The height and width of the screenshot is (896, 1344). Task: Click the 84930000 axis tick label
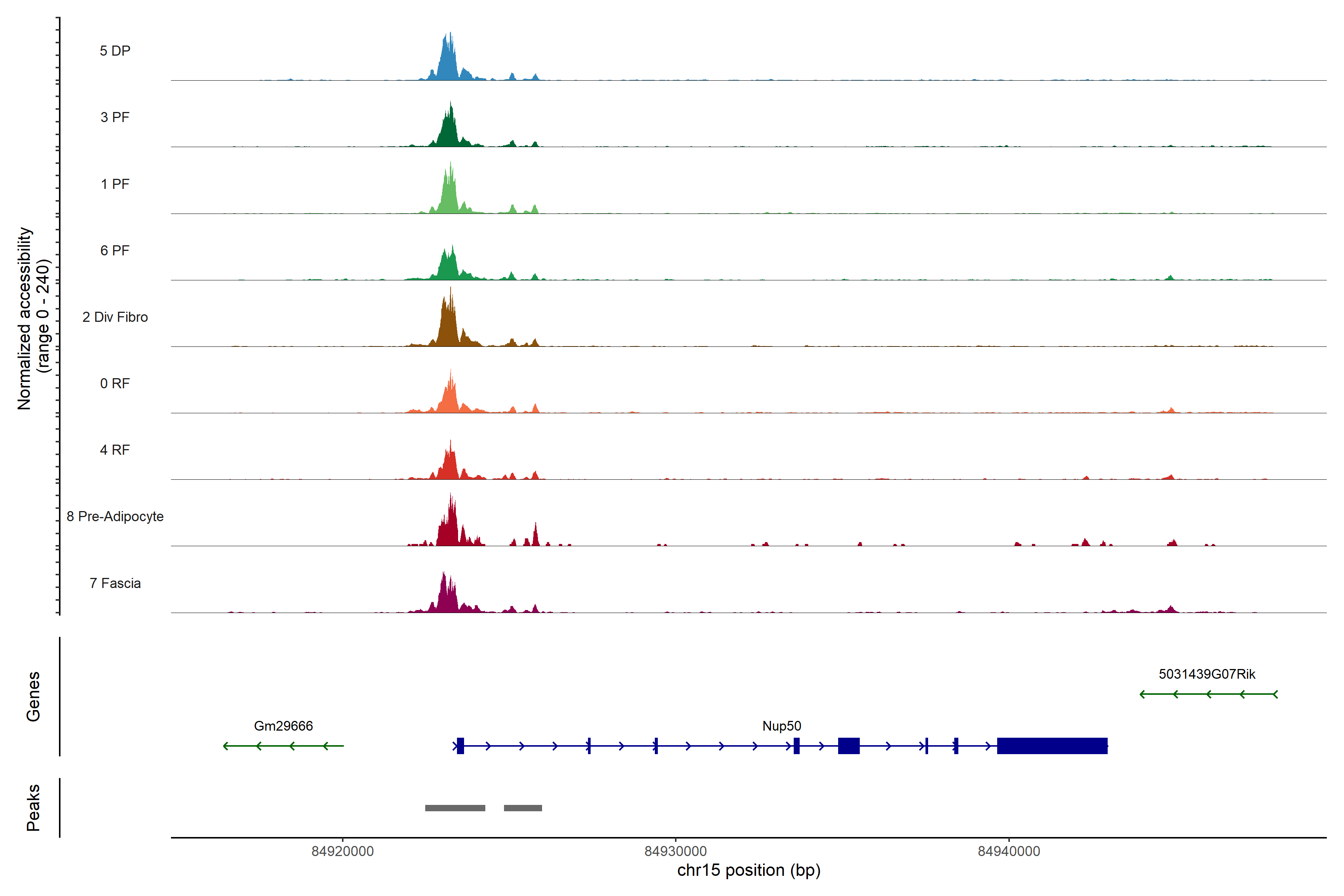675,851
